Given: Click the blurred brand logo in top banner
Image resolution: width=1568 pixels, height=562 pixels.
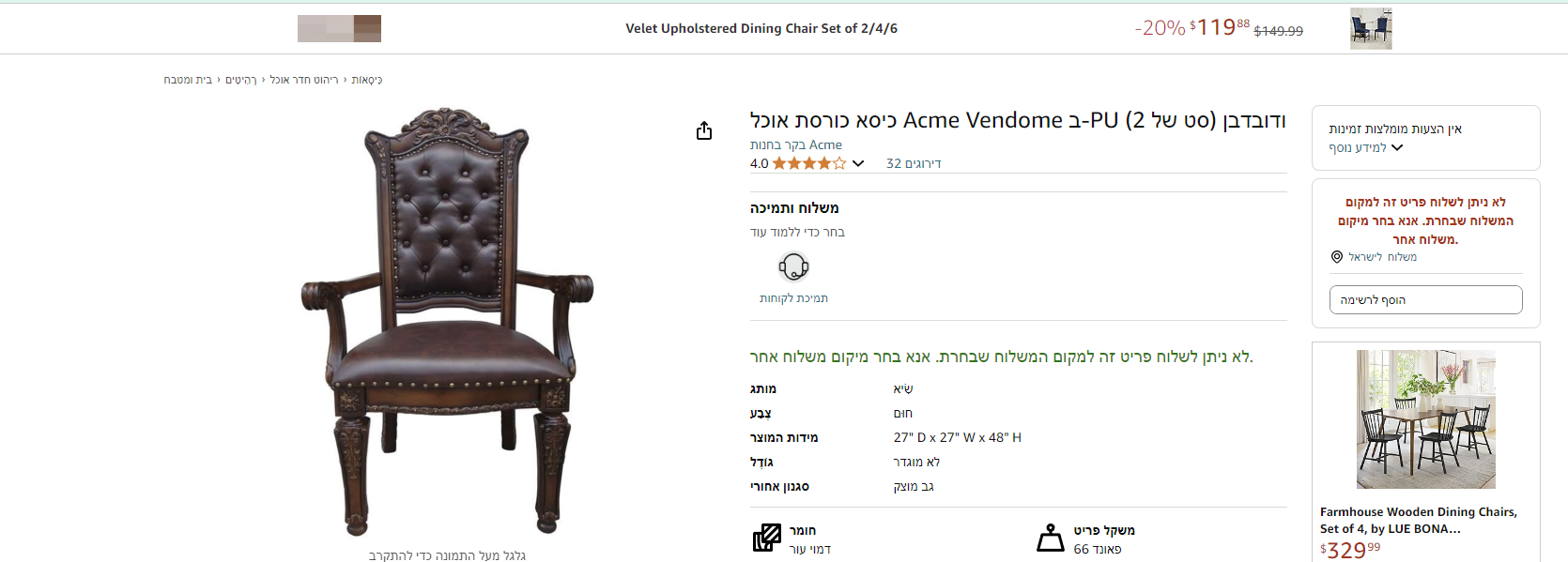Looking at the screenshot, I should (339, 29).
